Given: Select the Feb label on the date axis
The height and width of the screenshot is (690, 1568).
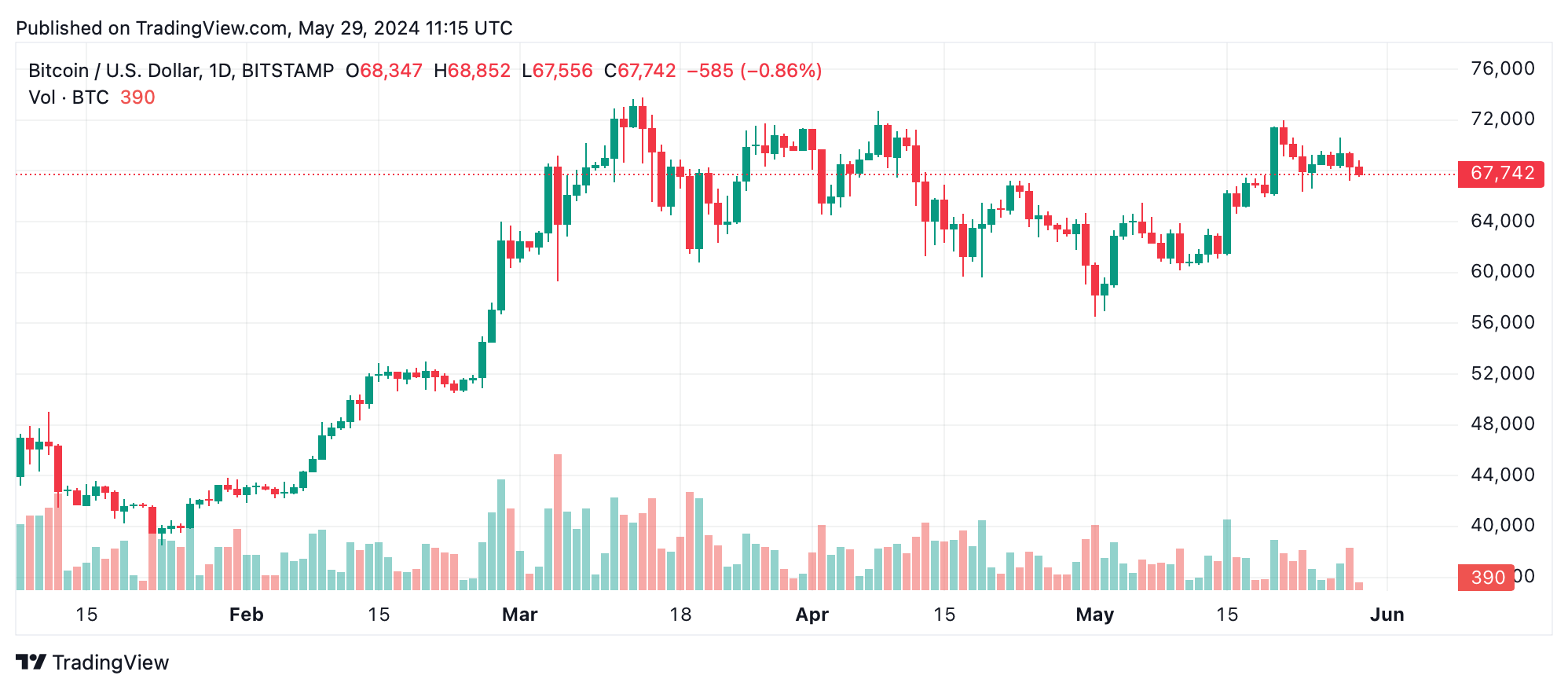Looking at the screenshot, I should [246, 615].
